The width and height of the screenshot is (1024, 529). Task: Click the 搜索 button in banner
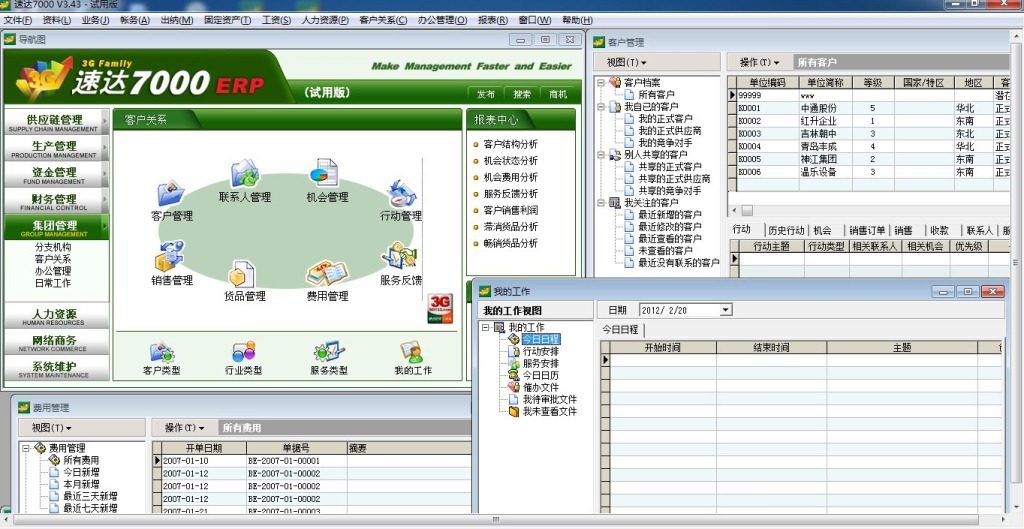[522, 94]
